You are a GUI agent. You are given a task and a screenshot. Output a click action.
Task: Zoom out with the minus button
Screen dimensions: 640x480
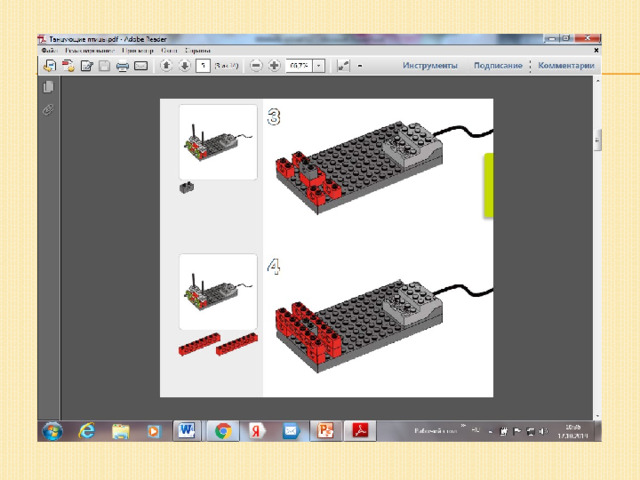(256, 65)
